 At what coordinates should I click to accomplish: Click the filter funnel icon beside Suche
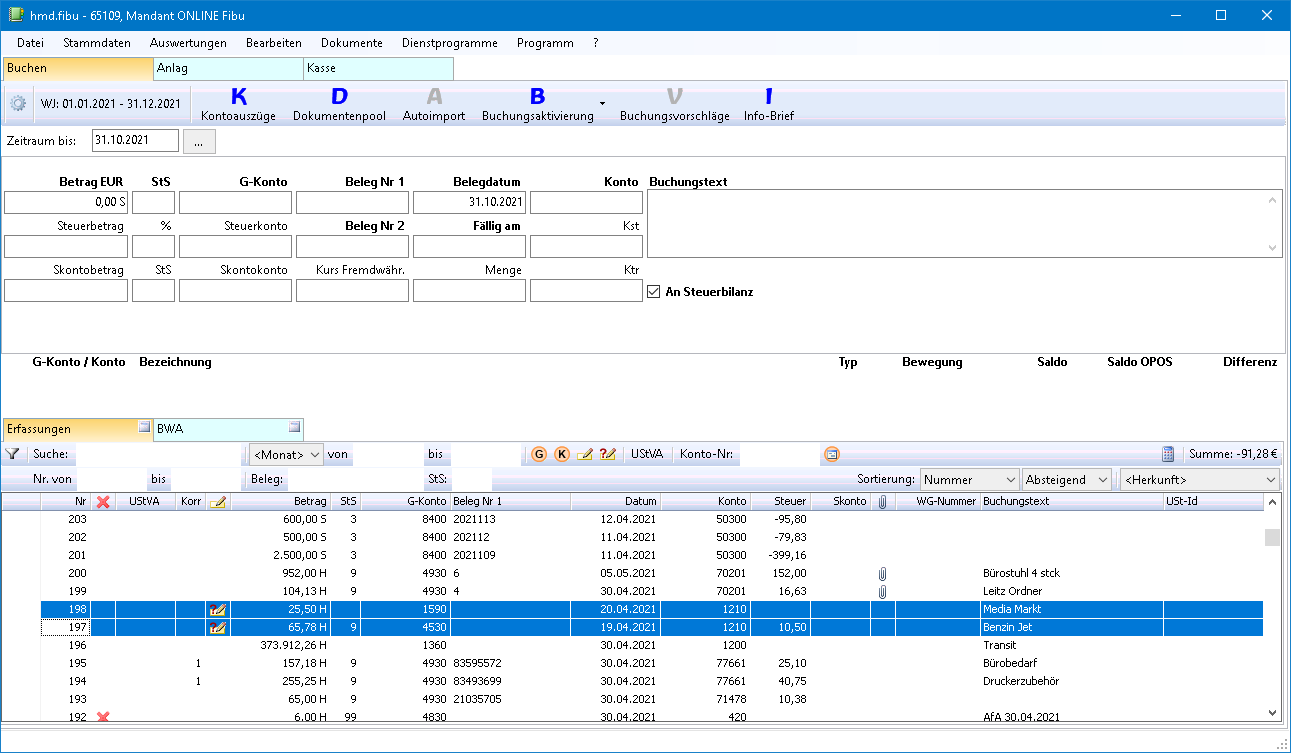12,454
